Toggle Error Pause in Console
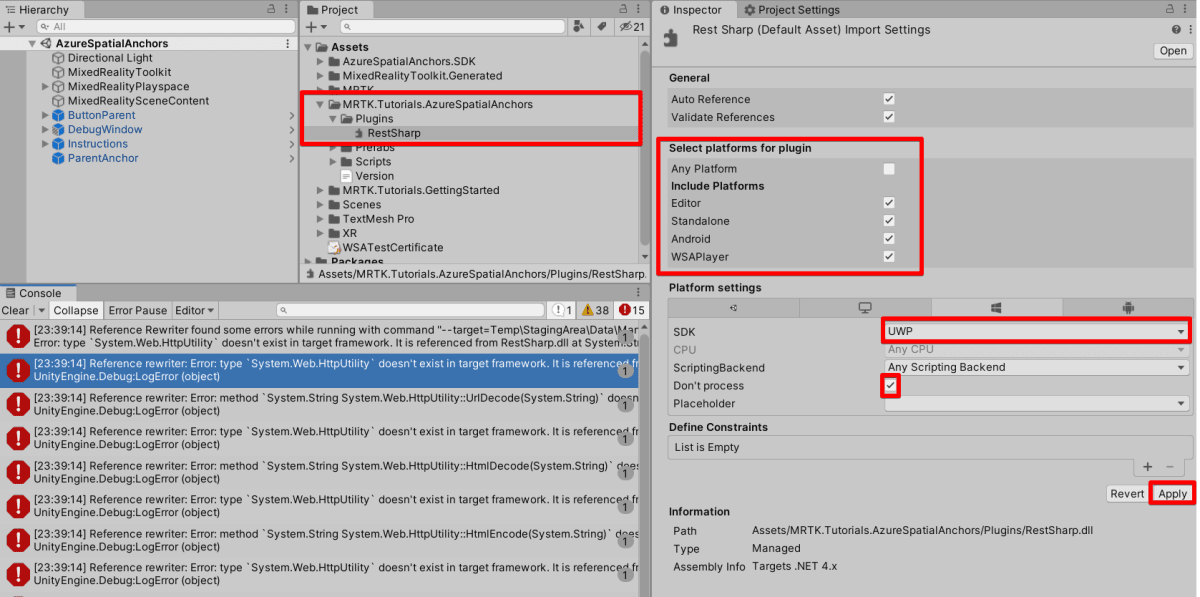The image size is (1200, 597). [x=138, y=310]
